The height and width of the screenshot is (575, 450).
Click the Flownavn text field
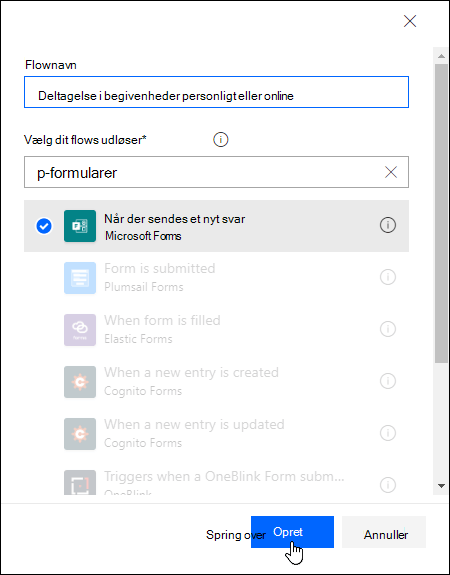(x=216, y=92)
